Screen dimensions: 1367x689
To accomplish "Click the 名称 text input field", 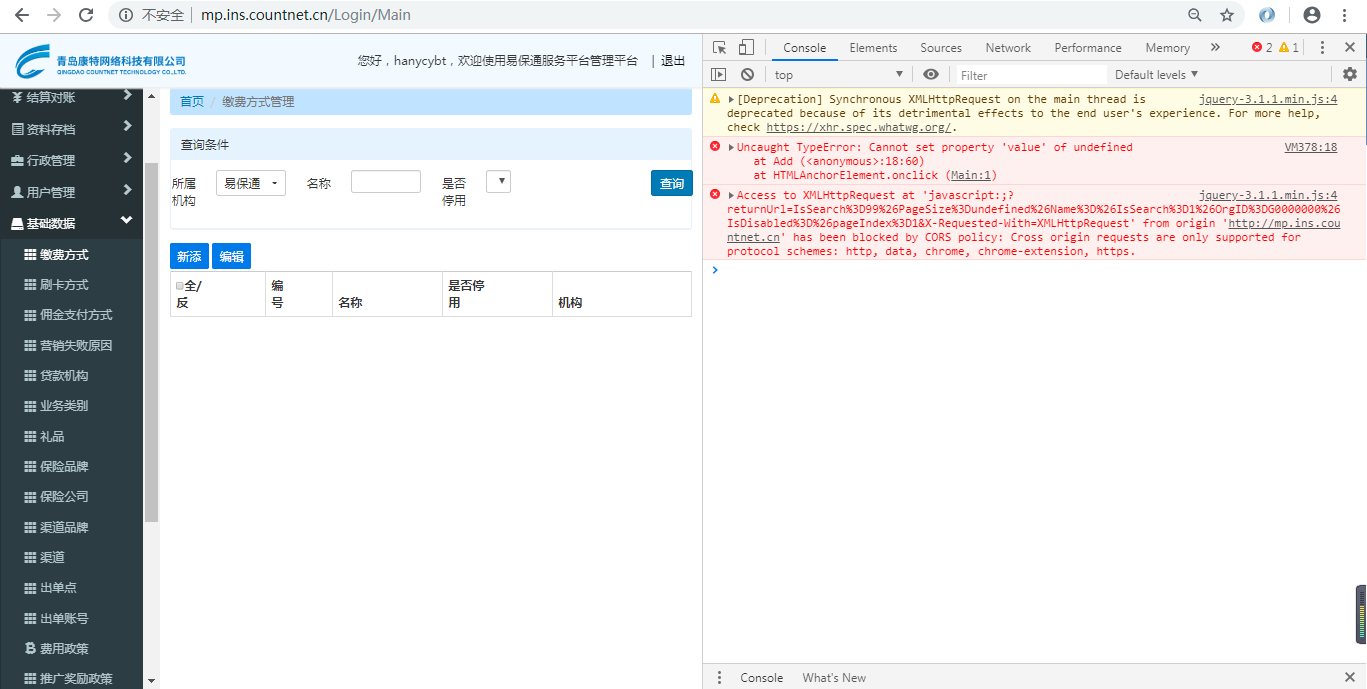I will (385, 182).
